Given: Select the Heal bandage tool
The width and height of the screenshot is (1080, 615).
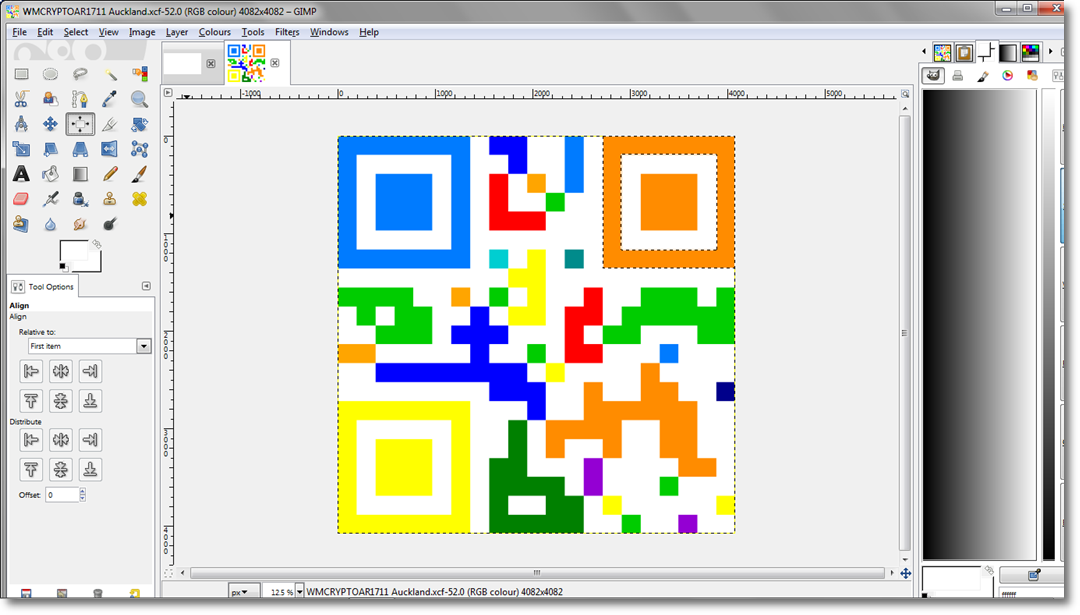Looking at the screenshot, I should pyautogui.click(x=140, y=199).
